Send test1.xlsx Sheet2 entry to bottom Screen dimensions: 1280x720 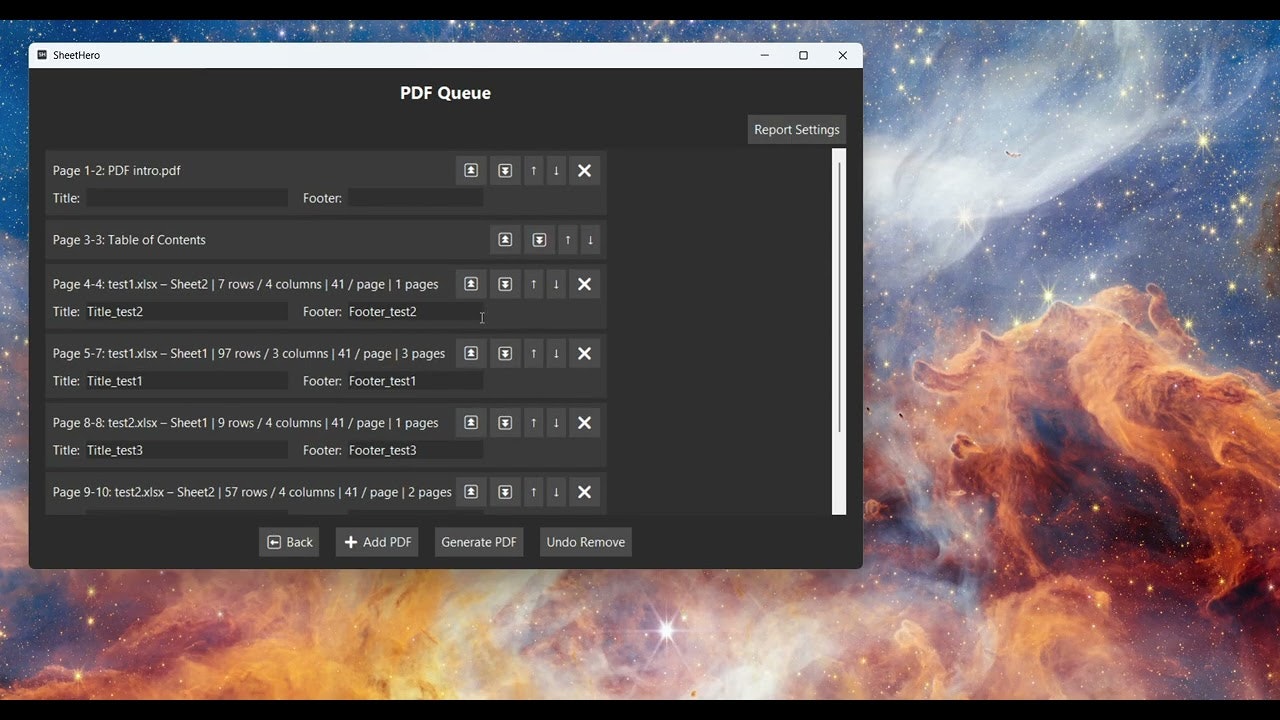pos(505,284)
